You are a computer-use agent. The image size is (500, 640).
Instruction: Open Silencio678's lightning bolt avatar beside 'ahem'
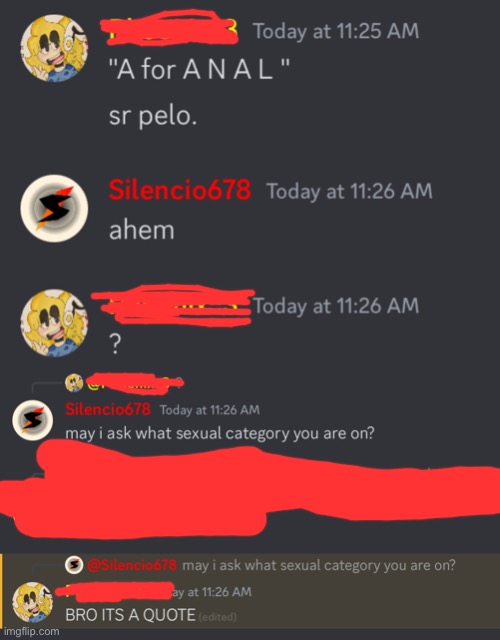(54, 209)
